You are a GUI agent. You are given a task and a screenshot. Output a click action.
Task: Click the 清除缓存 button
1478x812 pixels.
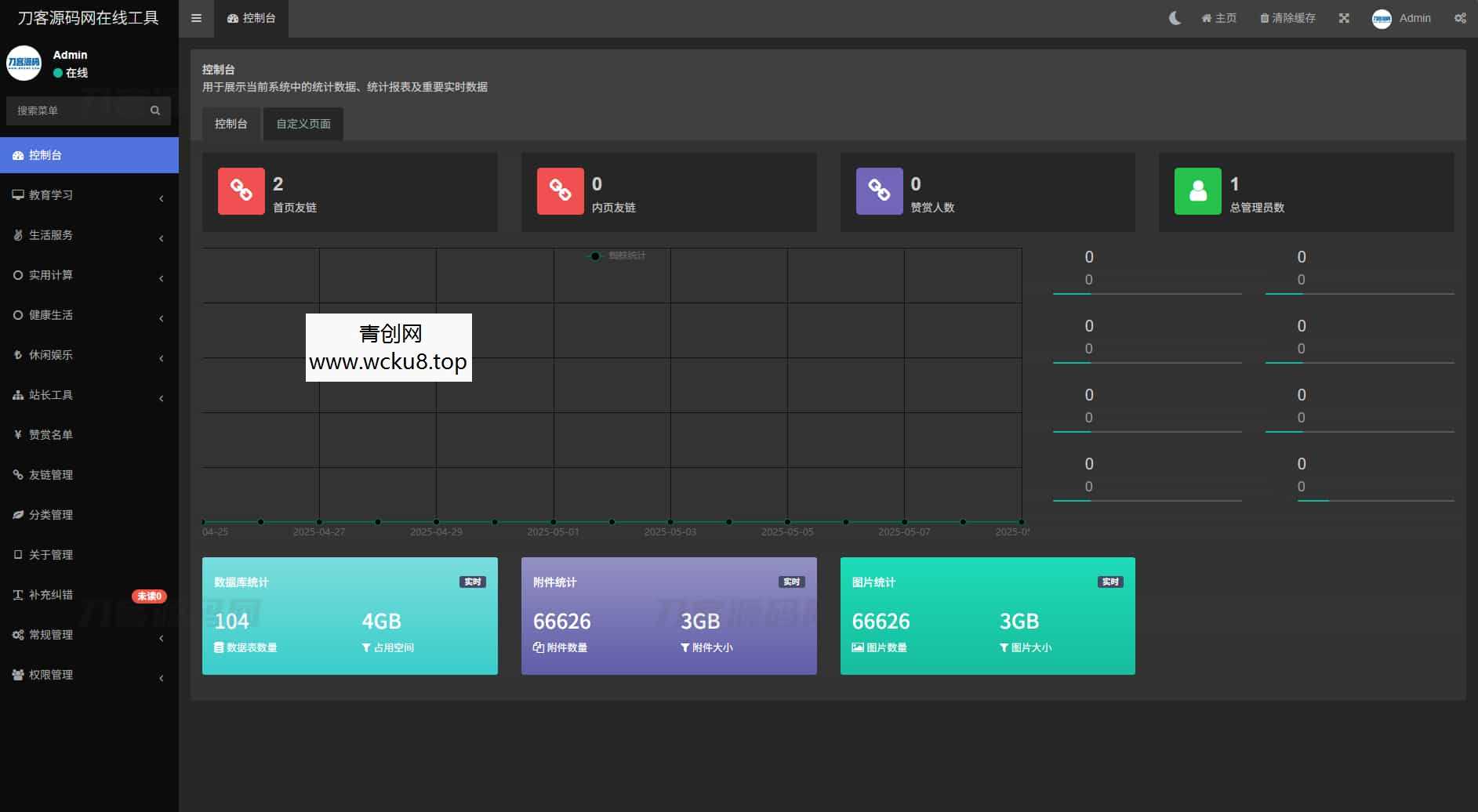click(x=1287, y=18)
